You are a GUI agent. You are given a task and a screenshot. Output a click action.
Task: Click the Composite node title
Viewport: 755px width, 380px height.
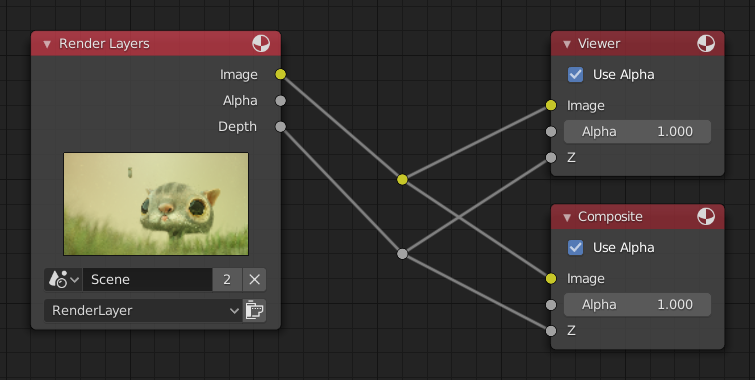pos(610,217)
